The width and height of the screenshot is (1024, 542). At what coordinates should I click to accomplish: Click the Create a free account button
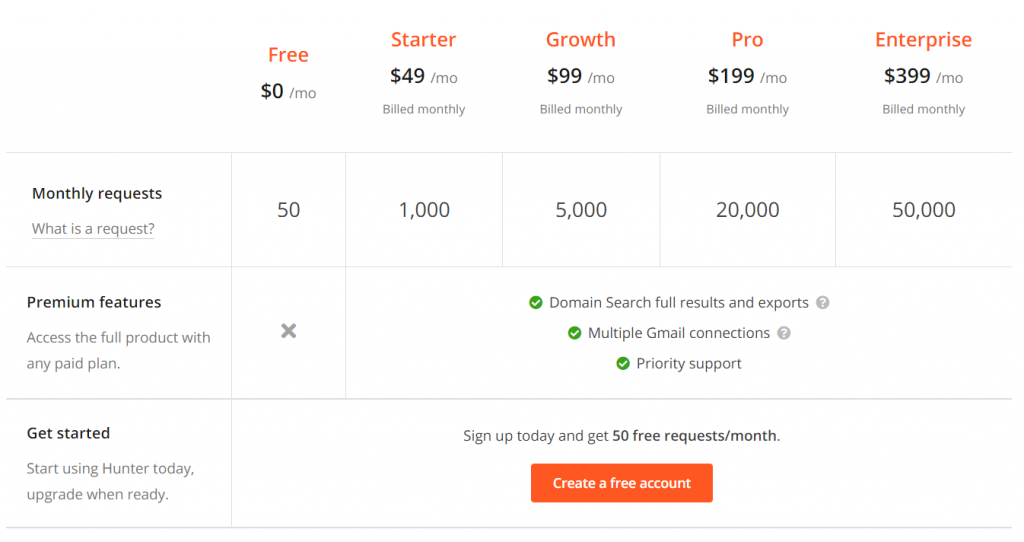pyautogui.click(x=622, y=483)
